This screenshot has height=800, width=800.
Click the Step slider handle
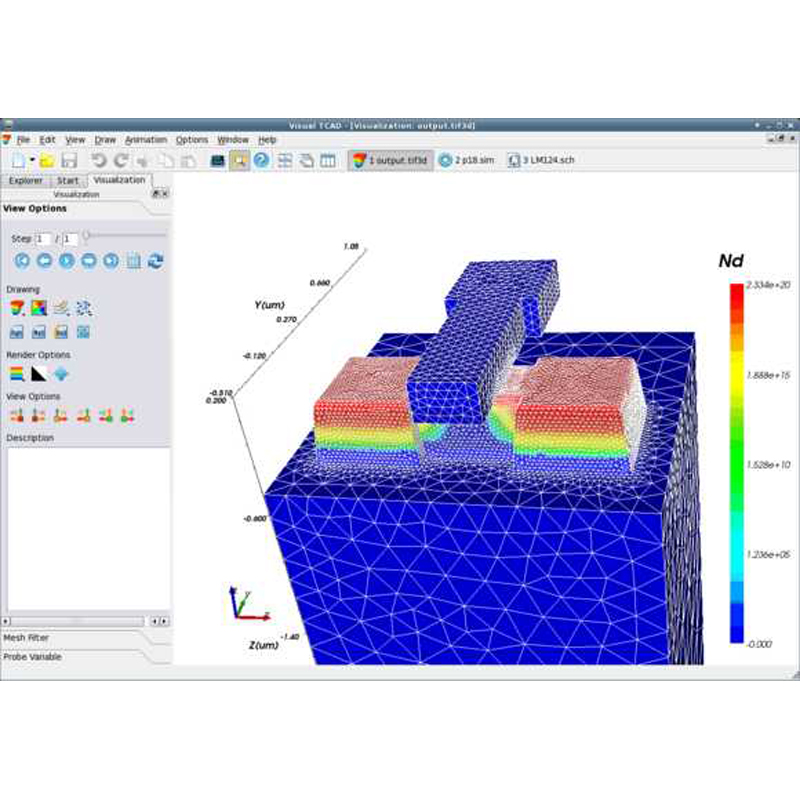tap(87, 237)
